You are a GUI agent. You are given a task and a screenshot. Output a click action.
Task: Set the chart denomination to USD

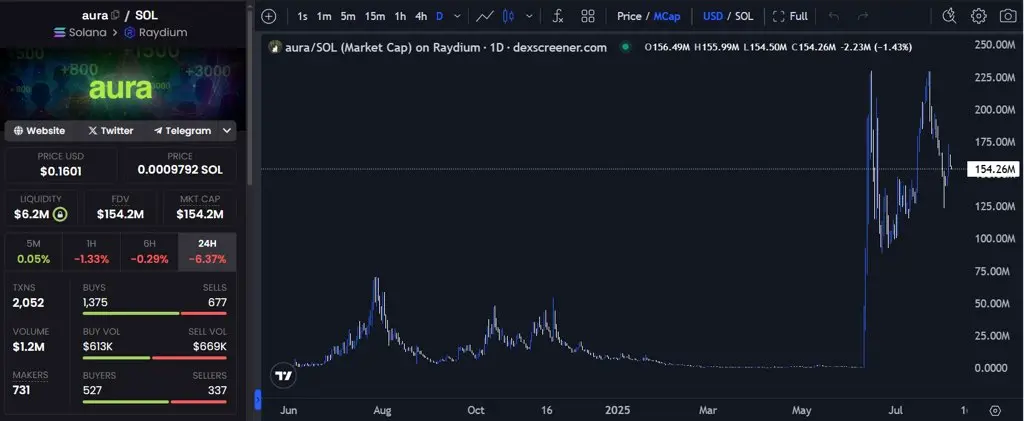(712, 16)
